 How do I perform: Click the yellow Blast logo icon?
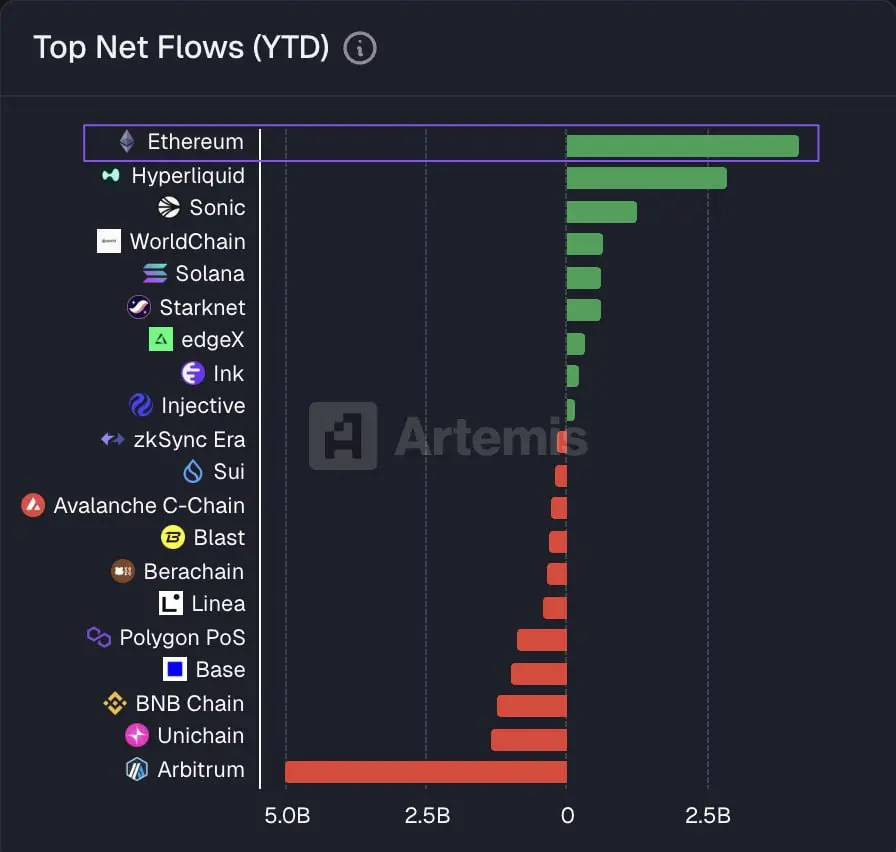click(x=173, y=537)
